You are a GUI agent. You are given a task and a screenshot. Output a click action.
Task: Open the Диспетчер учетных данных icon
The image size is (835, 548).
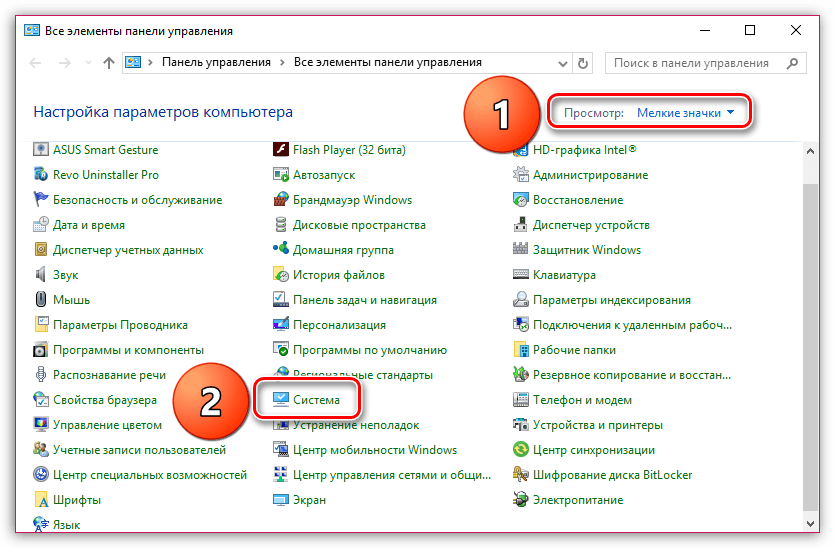(x=41, y=250)
